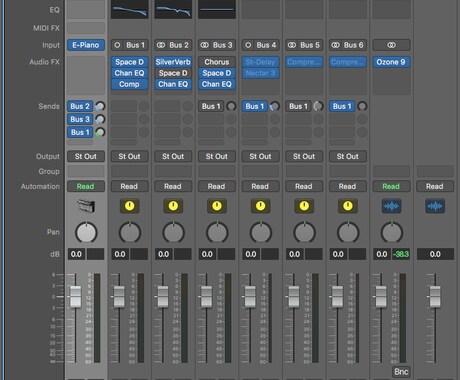Open the Read automation menu on the master strip
The height and width of the screenshot is (380, 460).
click(435, 186)
